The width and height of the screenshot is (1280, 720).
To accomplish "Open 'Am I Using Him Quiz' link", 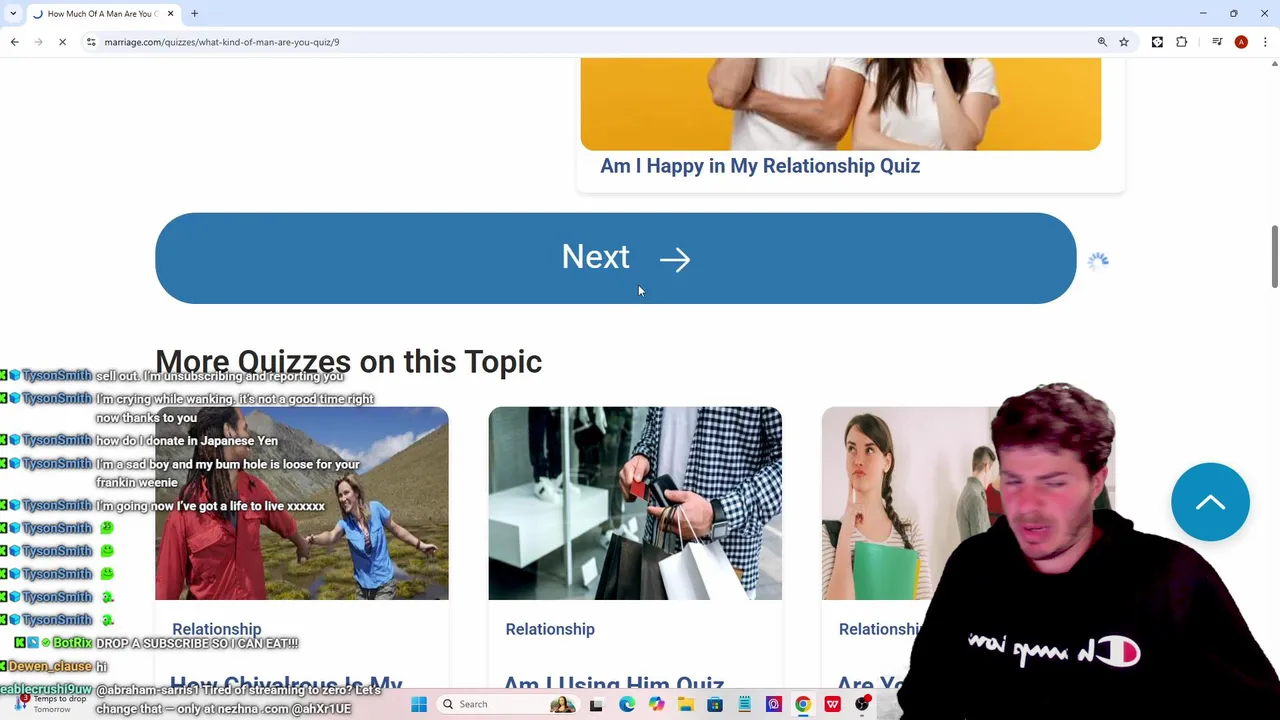I will coord(614,683).
